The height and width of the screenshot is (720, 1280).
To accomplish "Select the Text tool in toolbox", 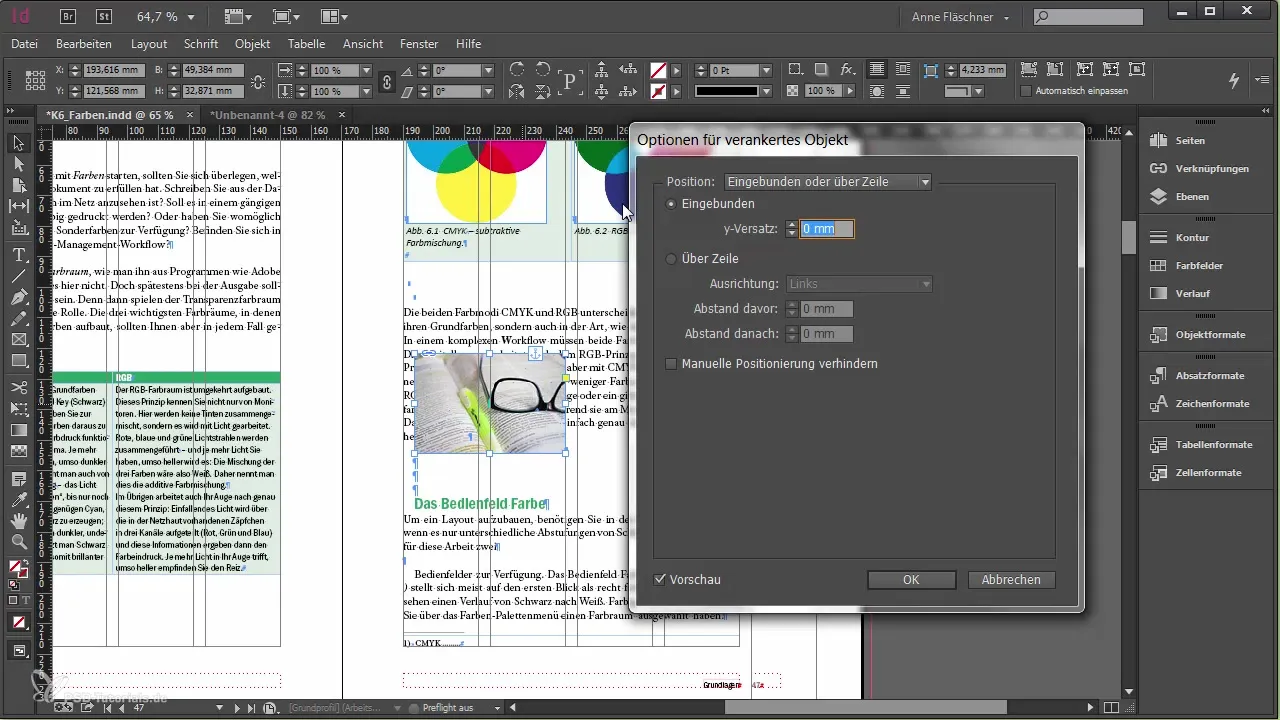I will coord(18,254).
